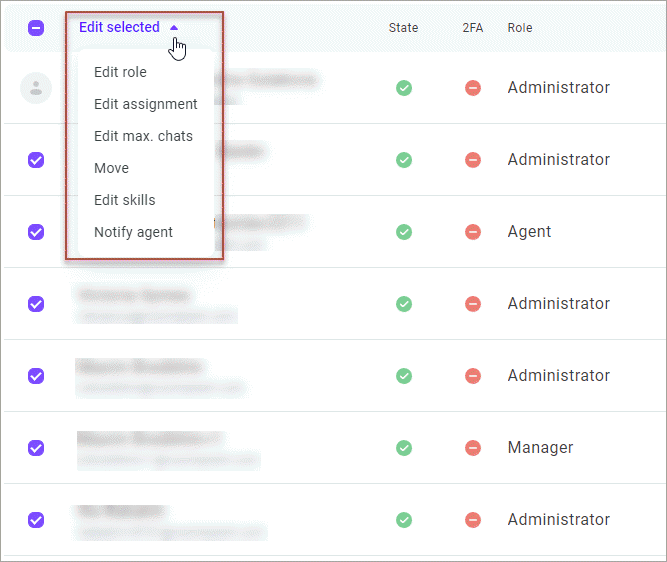Uncheck the Agent row checkbox

coord(36,232)
